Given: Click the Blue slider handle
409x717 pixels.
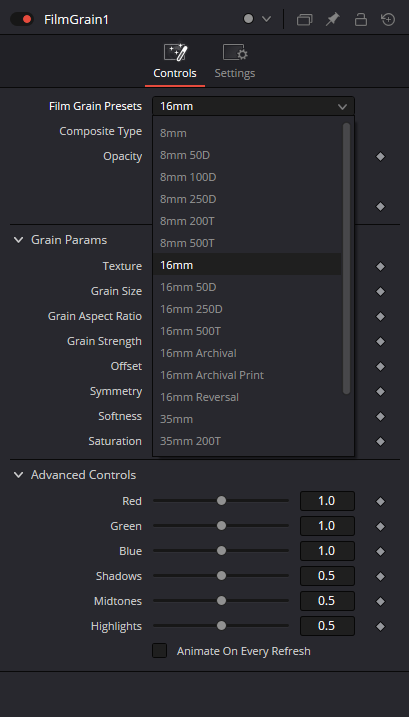Looking at the screenshot, I should pos(221,551).
